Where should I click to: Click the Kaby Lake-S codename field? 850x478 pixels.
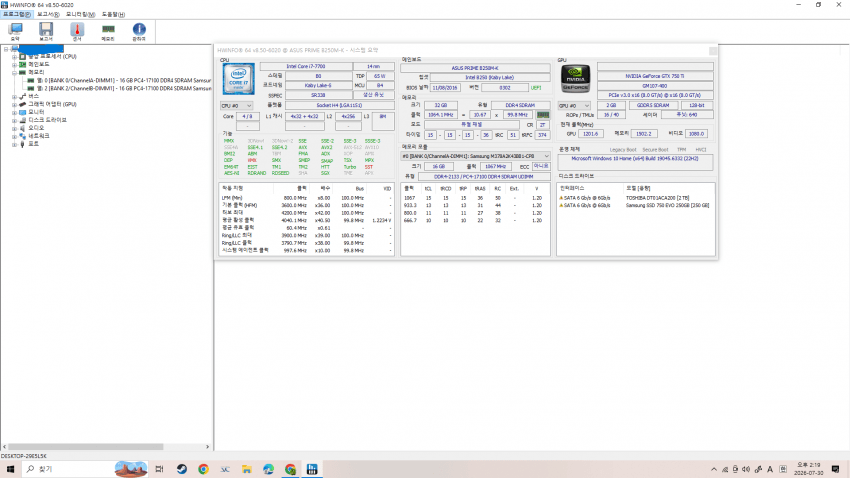coord(318,86)
